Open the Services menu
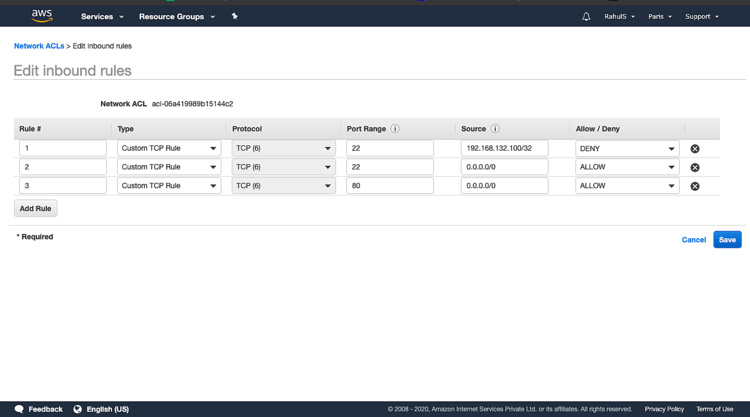This screenshot has width=750, height=417. [x=102, y=16]
